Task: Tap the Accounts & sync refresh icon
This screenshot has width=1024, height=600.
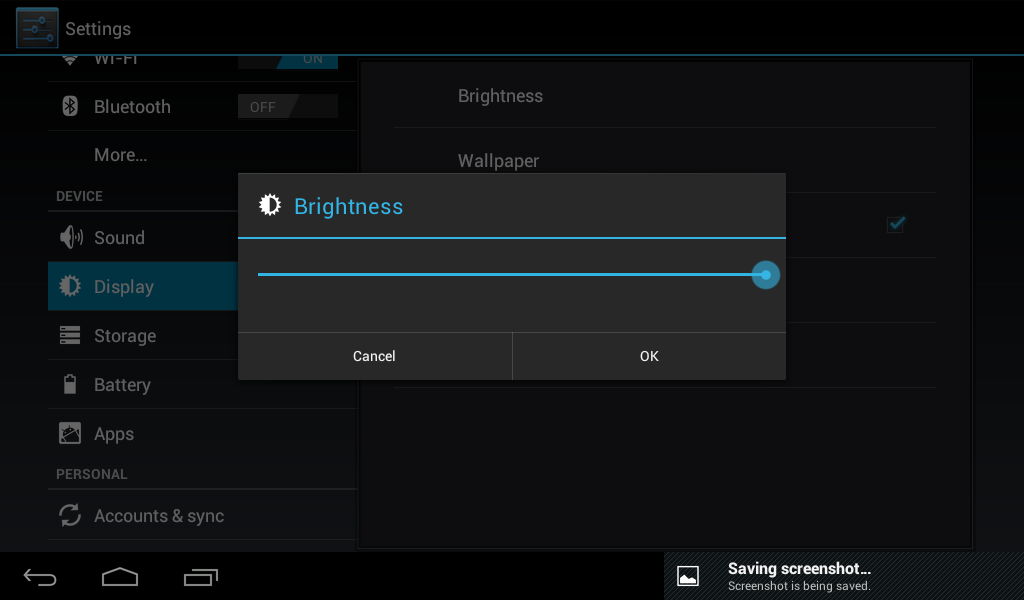Action: tap(70, 515)
